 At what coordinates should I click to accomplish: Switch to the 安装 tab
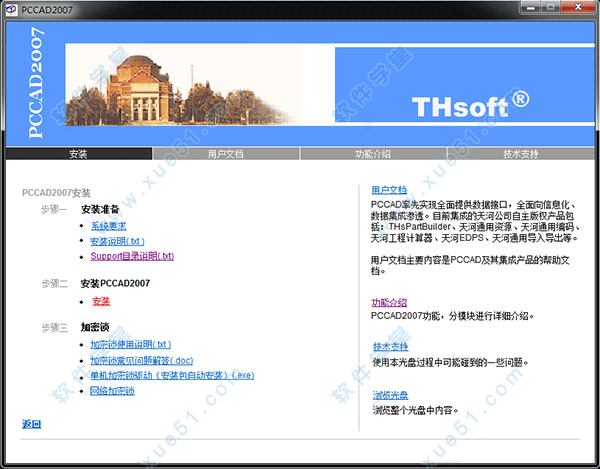[78, 154]
